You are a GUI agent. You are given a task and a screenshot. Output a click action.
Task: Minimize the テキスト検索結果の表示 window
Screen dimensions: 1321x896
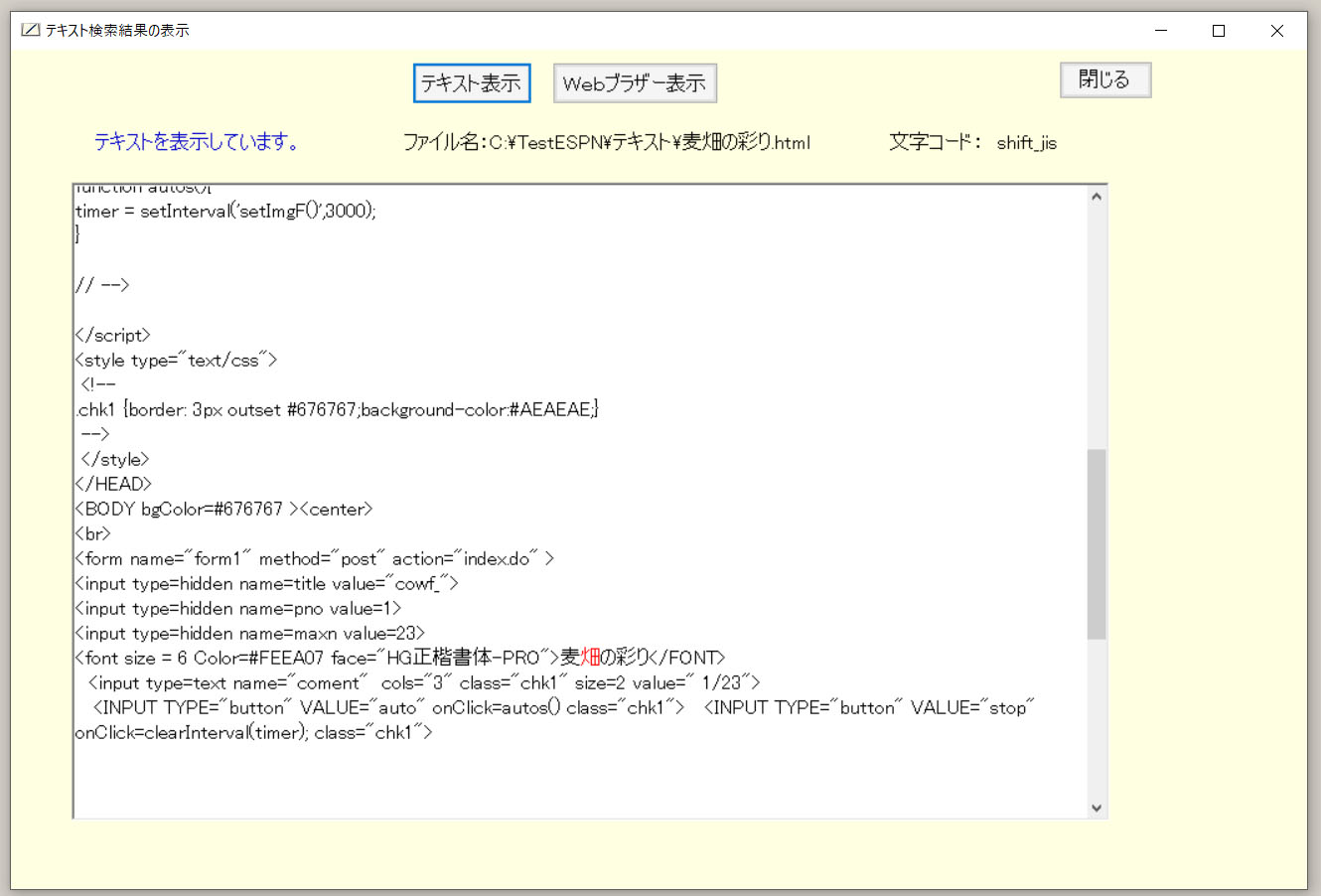click(1161, 31)
